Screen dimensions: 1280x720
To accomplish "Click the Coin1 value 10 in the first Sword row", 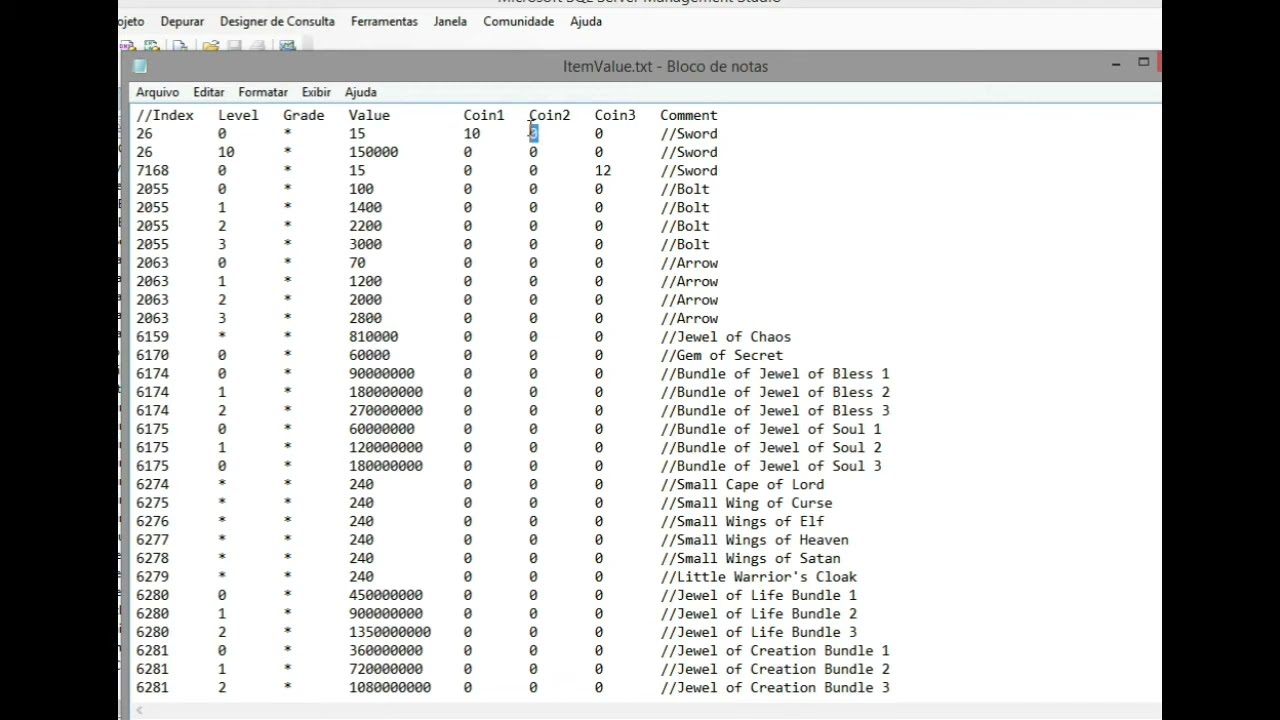I will point(472,134).
